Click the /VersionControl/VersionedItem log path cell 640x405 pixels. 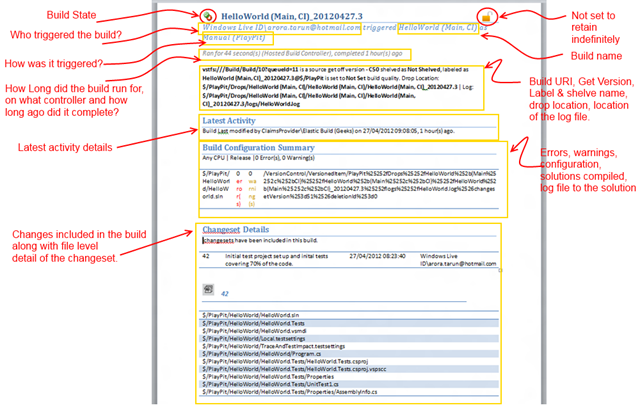[380, 185]
